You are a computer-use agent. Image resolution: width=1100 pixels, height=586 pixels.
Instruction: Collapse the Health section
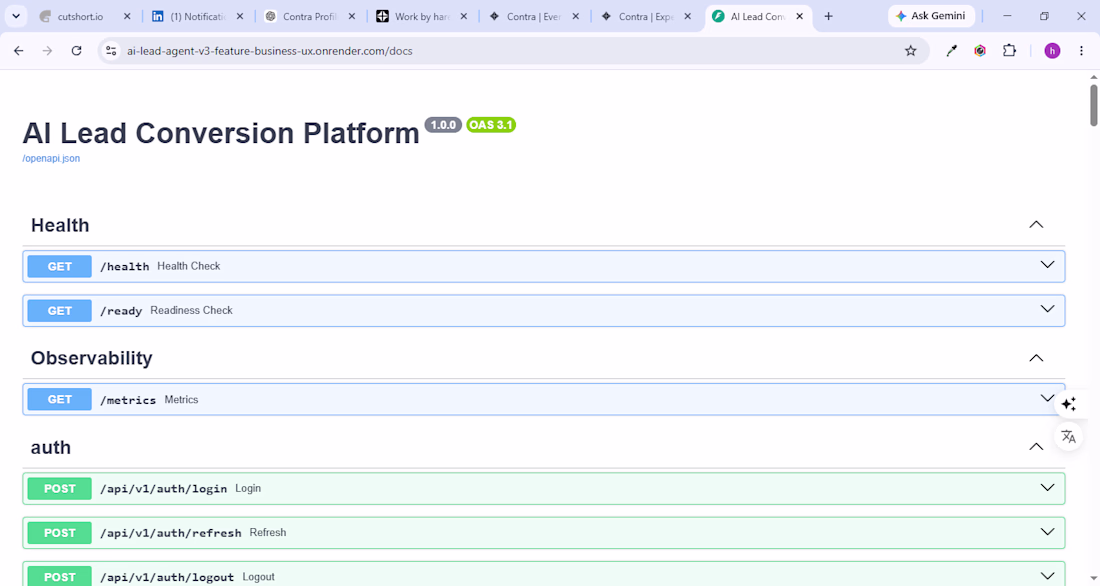coord(1036,225)
